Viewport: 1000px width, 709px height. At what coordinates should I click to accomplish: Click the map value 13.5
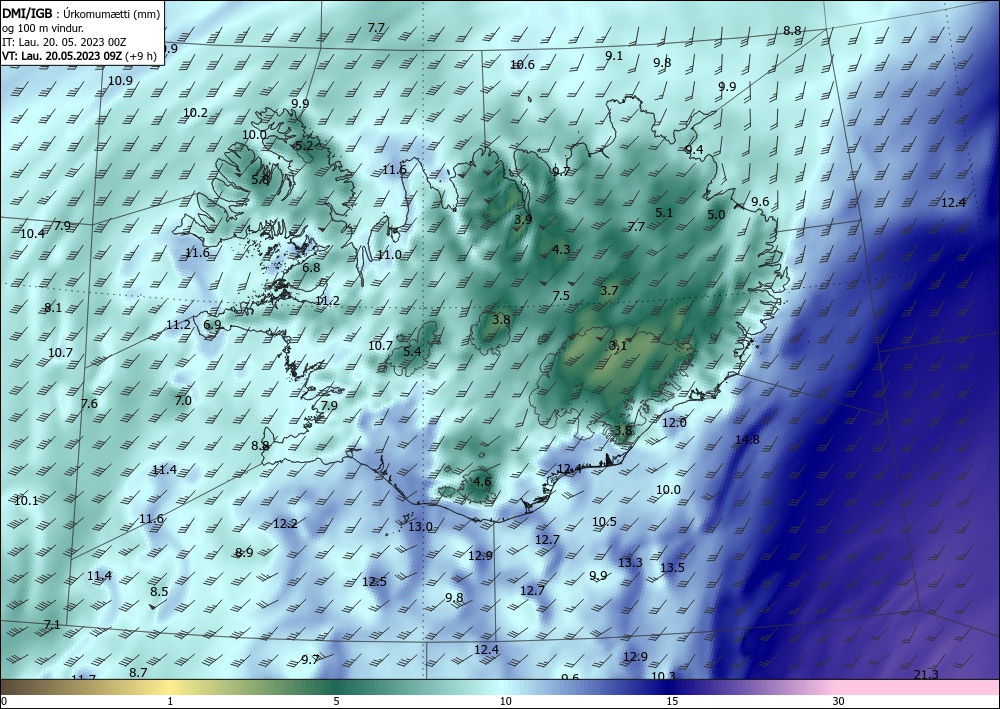(672, 567)
